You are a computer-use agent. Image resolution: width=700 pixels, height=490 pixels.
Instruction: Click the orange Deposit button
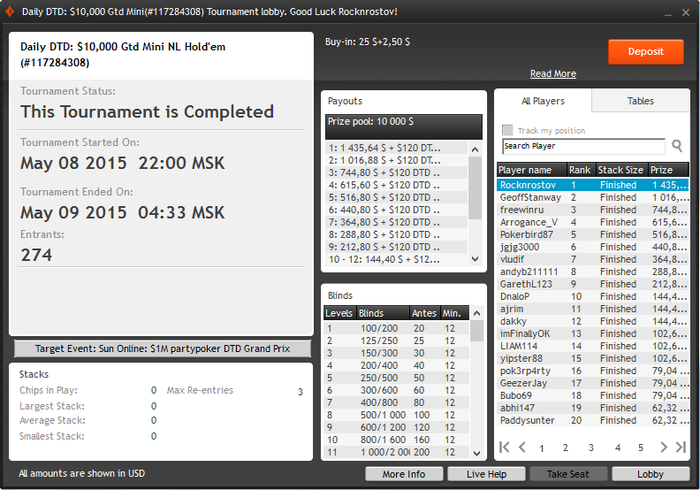[646, 52]
